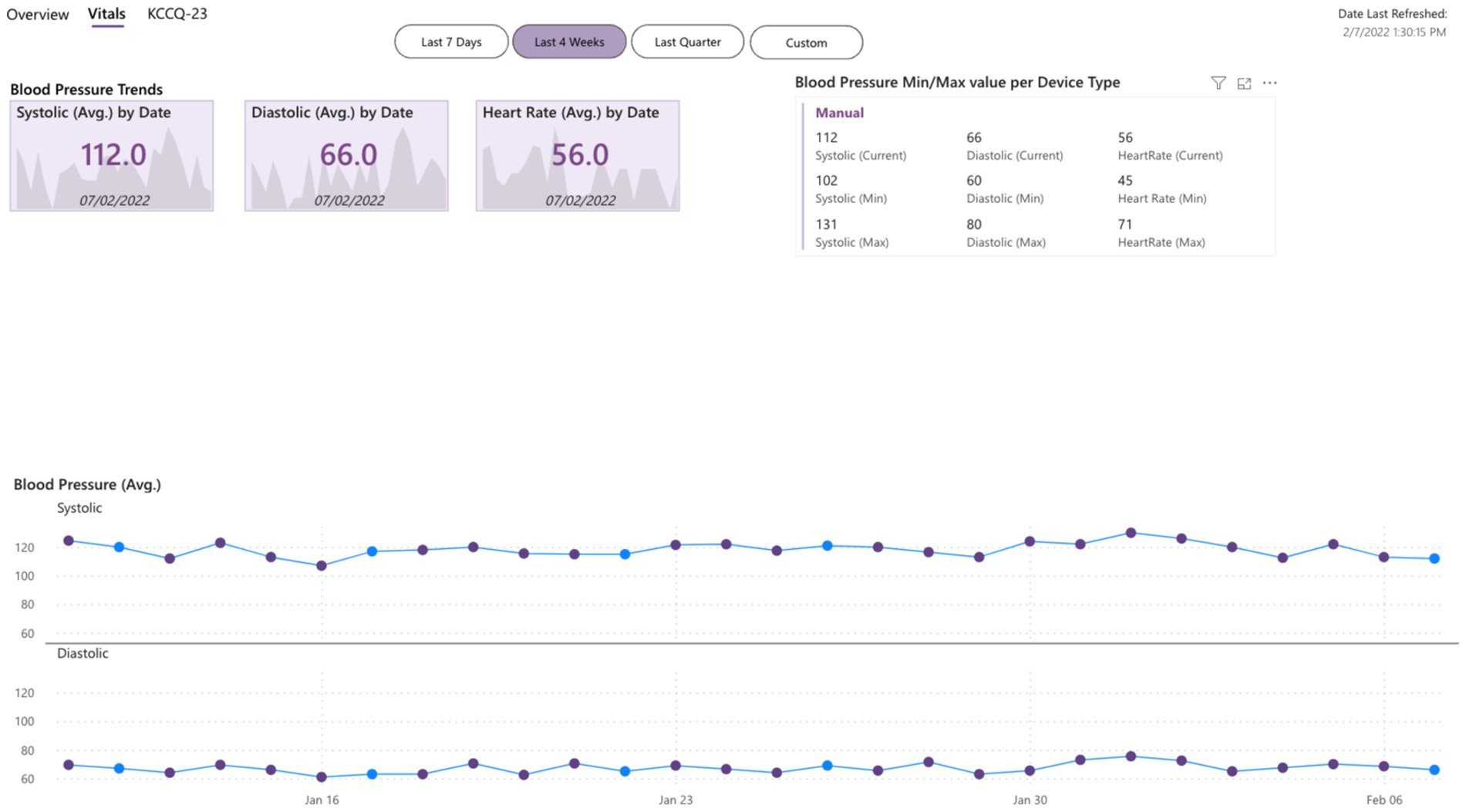This screenshot has height=812, width=1466.
Task: Click the Jan 23 axis label
Action: coord(676,800)
